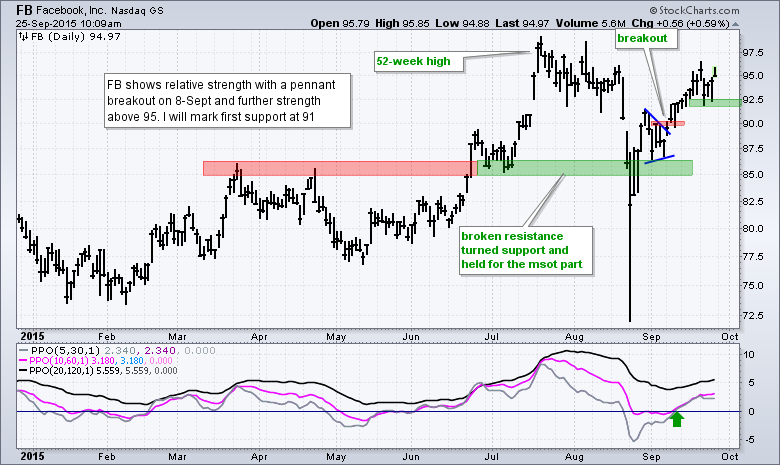The width and height of the screenshot is (780, 465).
Task: Click the Apr label under price chart
Action: coord(259,337)
